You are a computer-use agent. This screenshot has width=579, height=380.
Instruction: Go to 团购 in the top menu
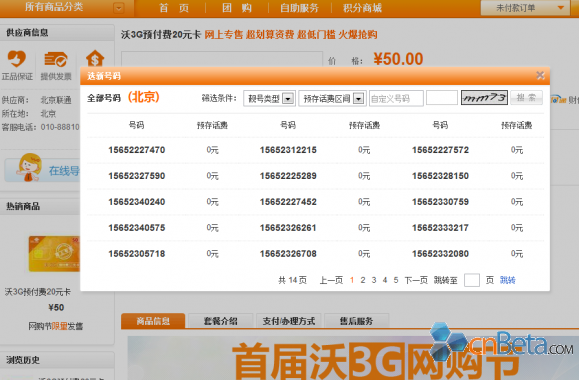pyautogui.click(x=237, y=8)
